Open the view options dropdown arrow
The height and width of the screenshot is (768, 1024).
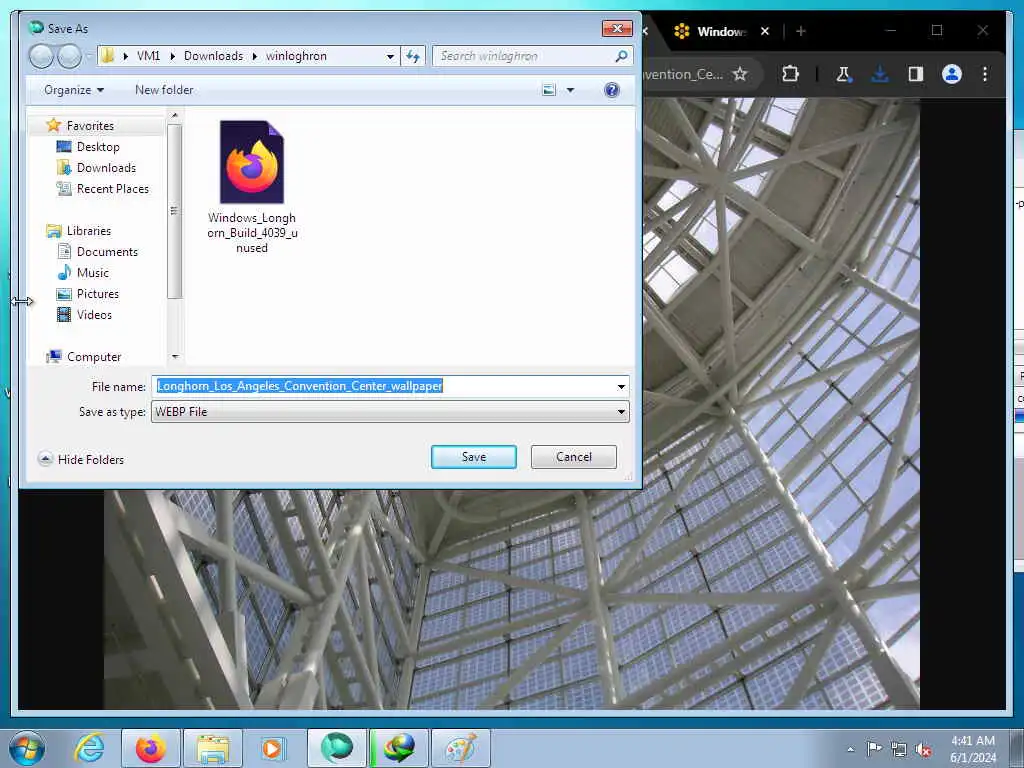570,90
